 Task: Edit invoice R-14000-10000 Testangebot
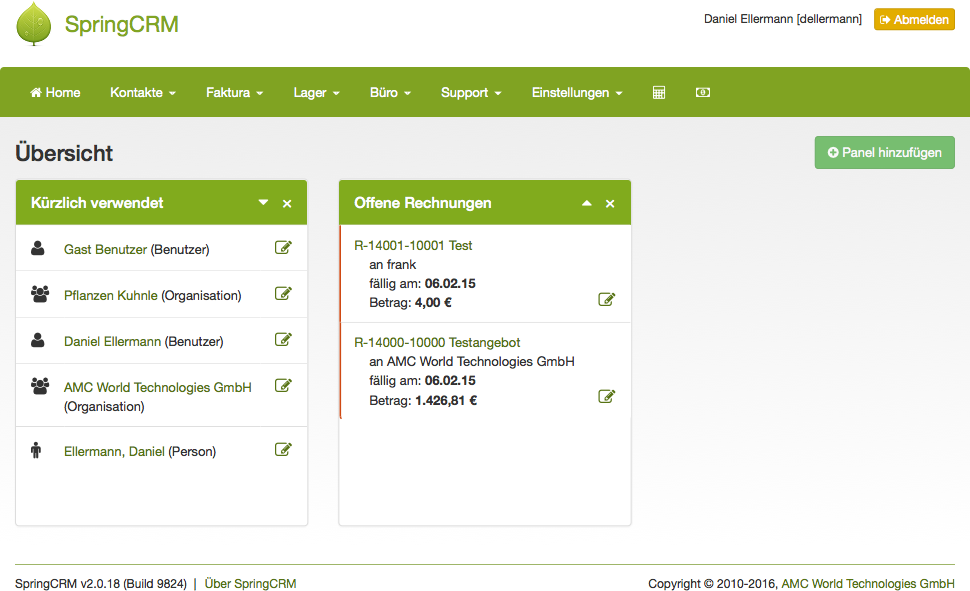606,396
